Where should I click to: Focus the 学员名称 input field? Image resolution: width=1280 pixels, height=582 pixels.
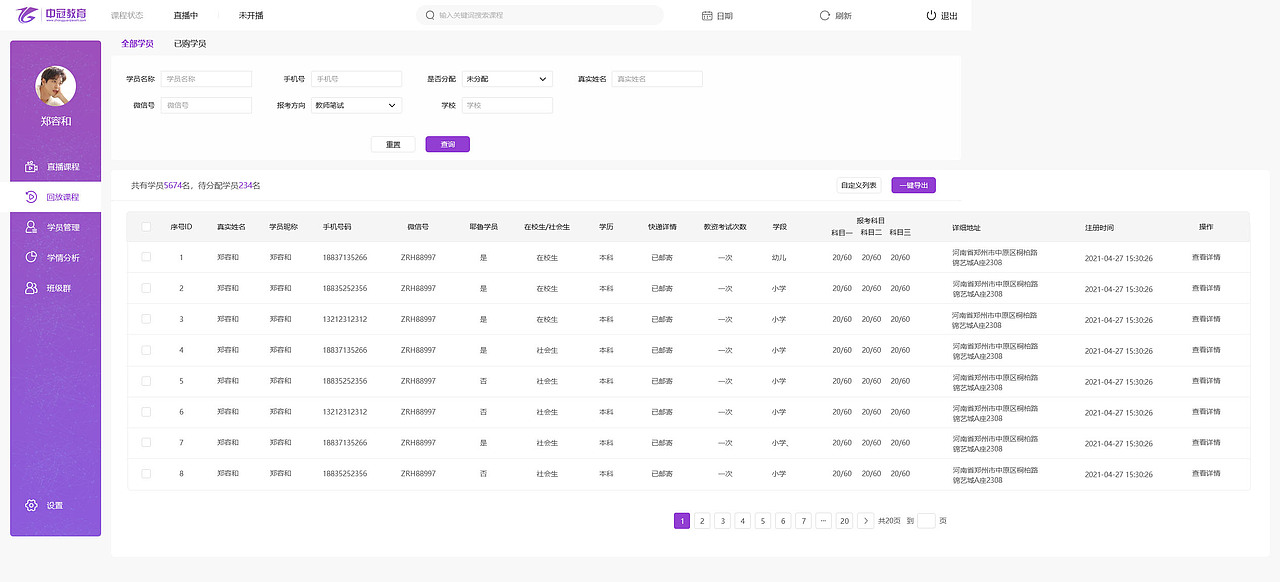click(x=206, y=79)
